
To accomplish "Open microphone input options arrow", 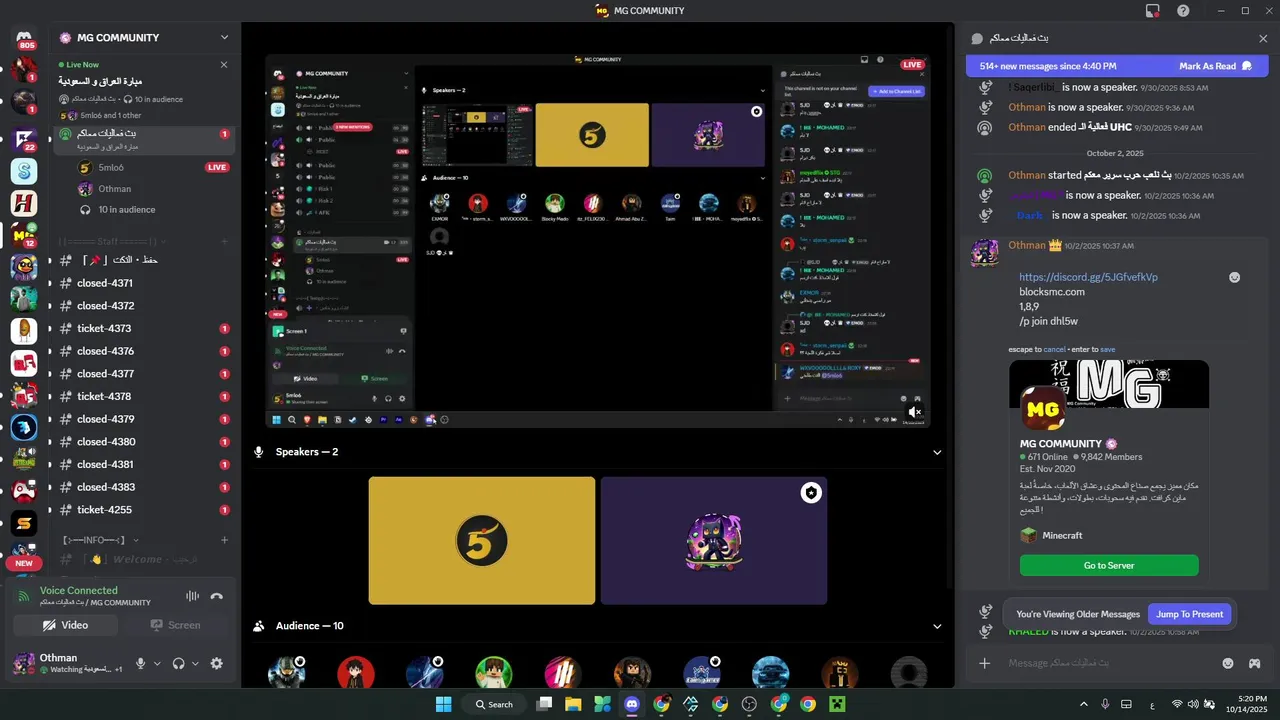I will (x=157, y=663).
